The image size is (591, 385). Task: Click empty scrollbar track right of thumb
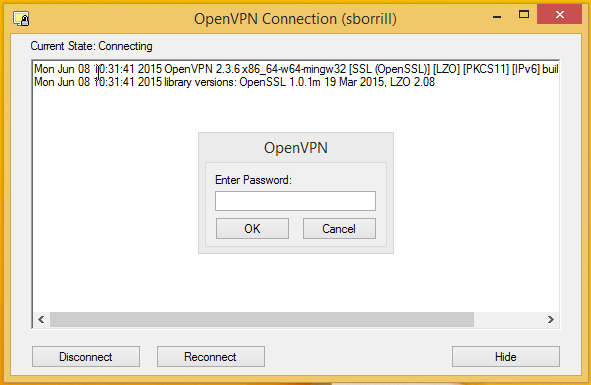[508, 320]
